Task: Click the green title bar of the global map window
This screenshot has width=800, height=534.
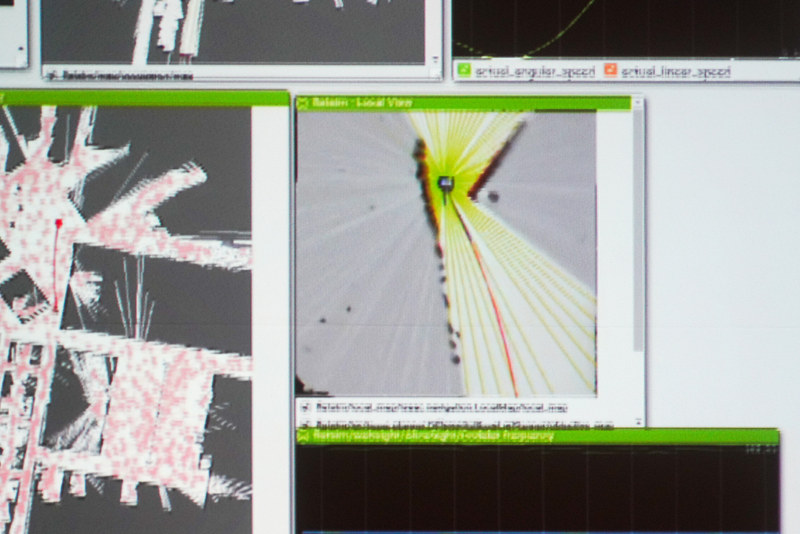Action: point(145,98)
